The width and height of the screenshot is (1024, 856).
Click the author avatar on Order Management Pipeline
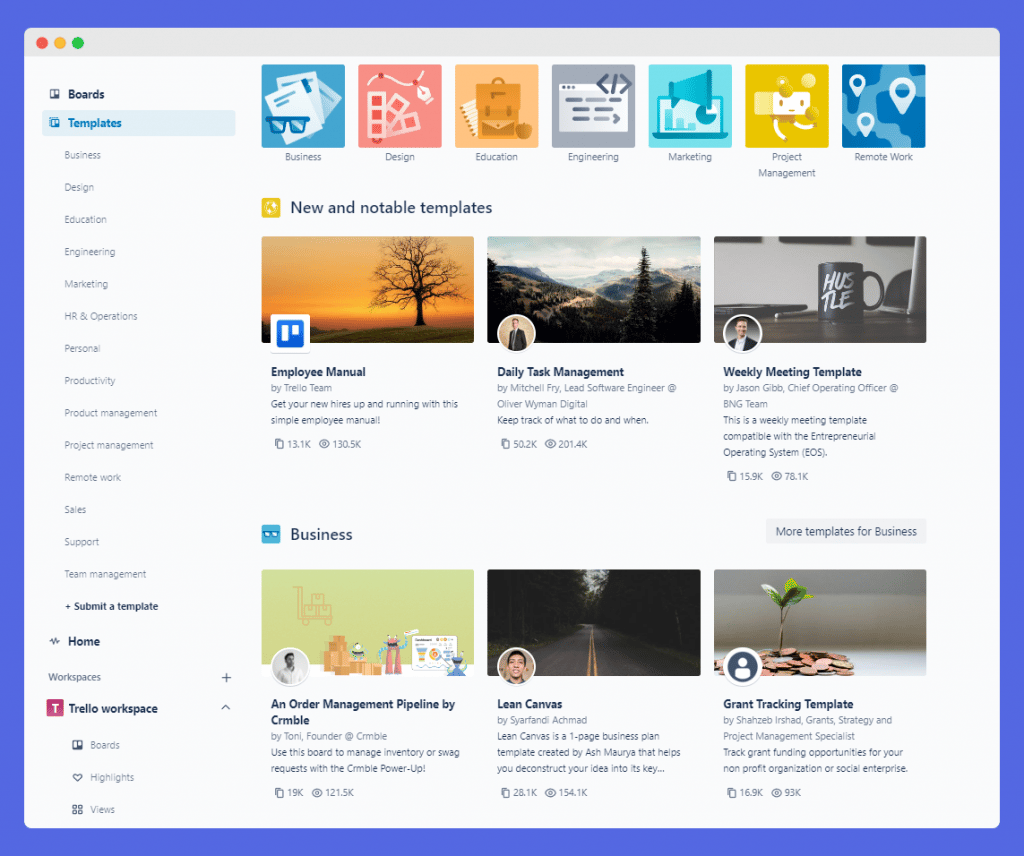(x=290, y=666)
